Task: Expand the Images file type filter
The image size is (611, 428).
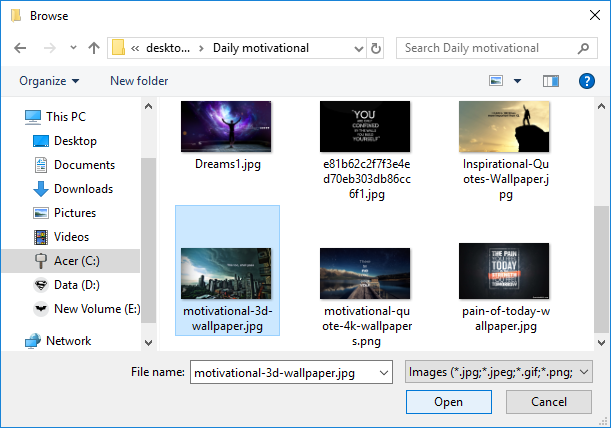Action: click(x=499, y=372)
